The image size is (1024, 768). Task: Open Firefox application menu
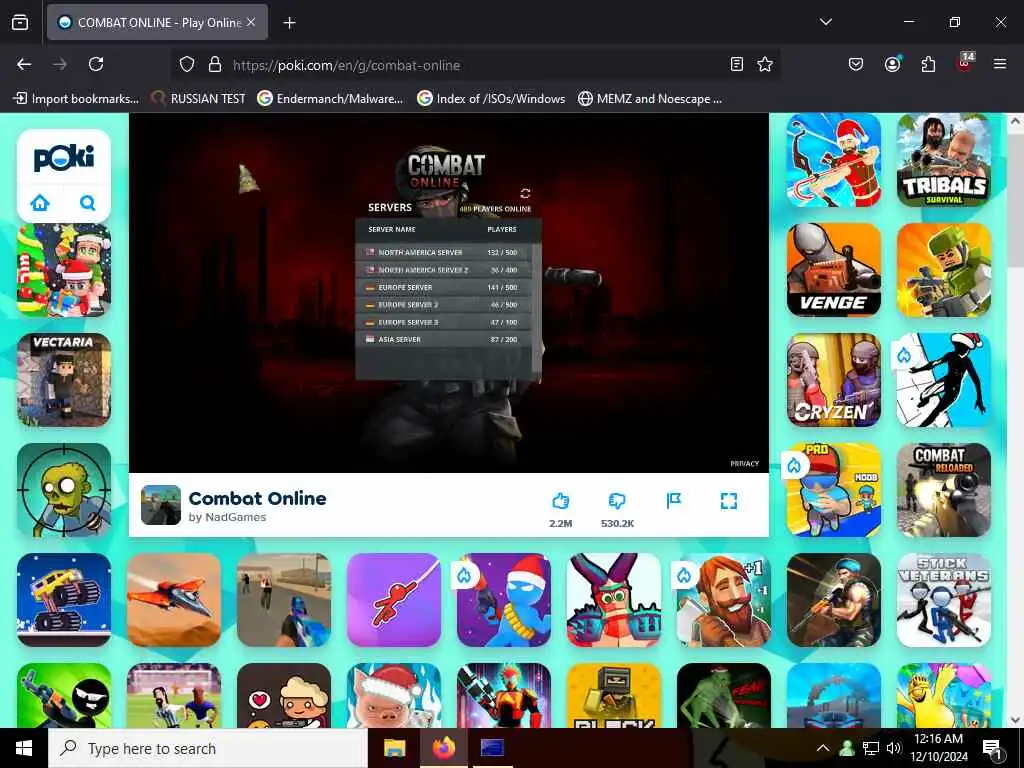point(1000,64)
